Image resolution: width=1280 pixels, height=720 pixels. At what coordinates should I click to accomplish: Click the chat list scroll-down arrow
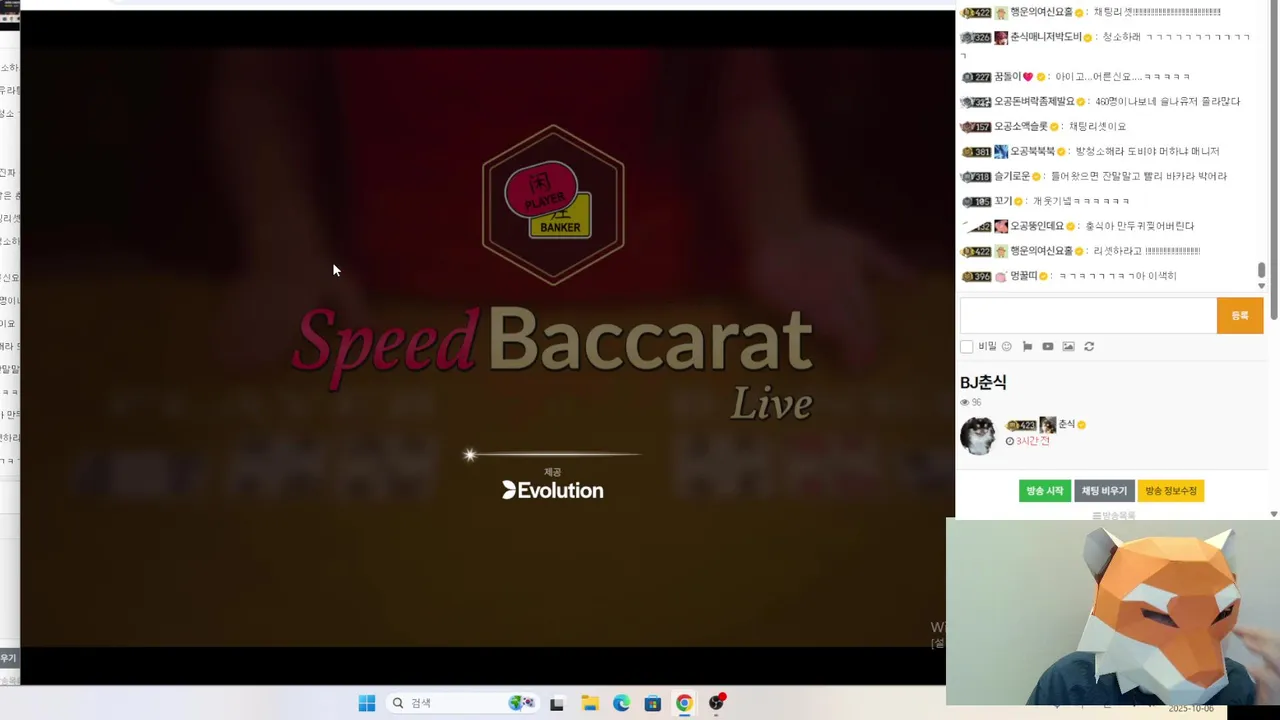[x=1261, y=286]
